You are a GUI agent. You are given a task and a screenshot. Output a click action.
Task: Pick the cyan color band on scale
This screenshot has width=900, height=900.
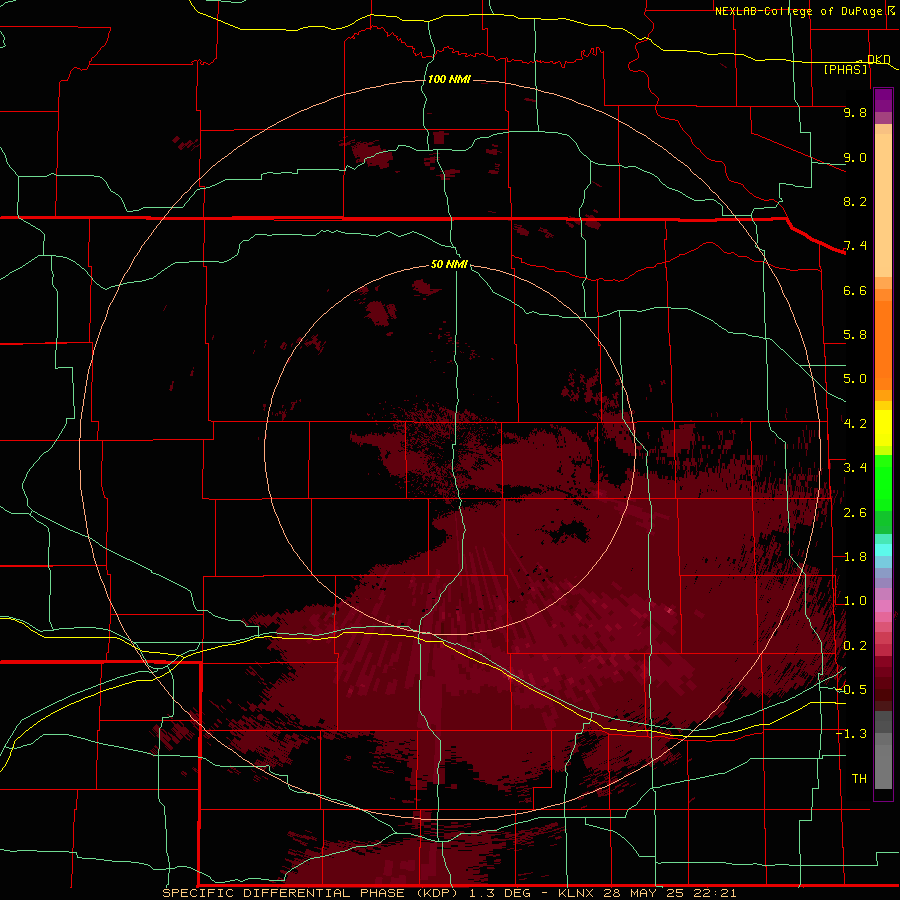(883, 550)
